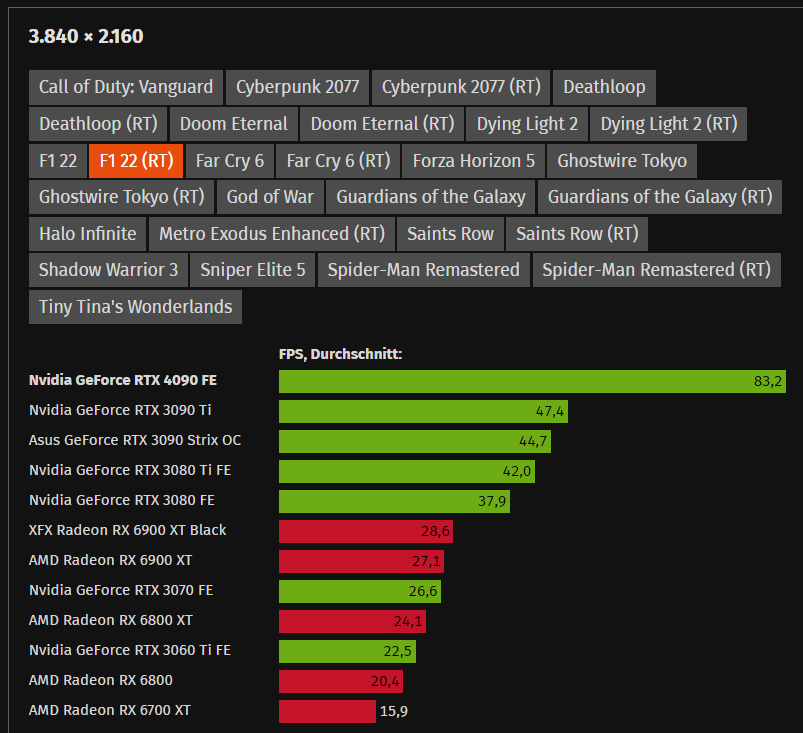Screen dimensions: 803x733
Task: Click the FPS, Durchschnitt label
Action: pos(341,354)
